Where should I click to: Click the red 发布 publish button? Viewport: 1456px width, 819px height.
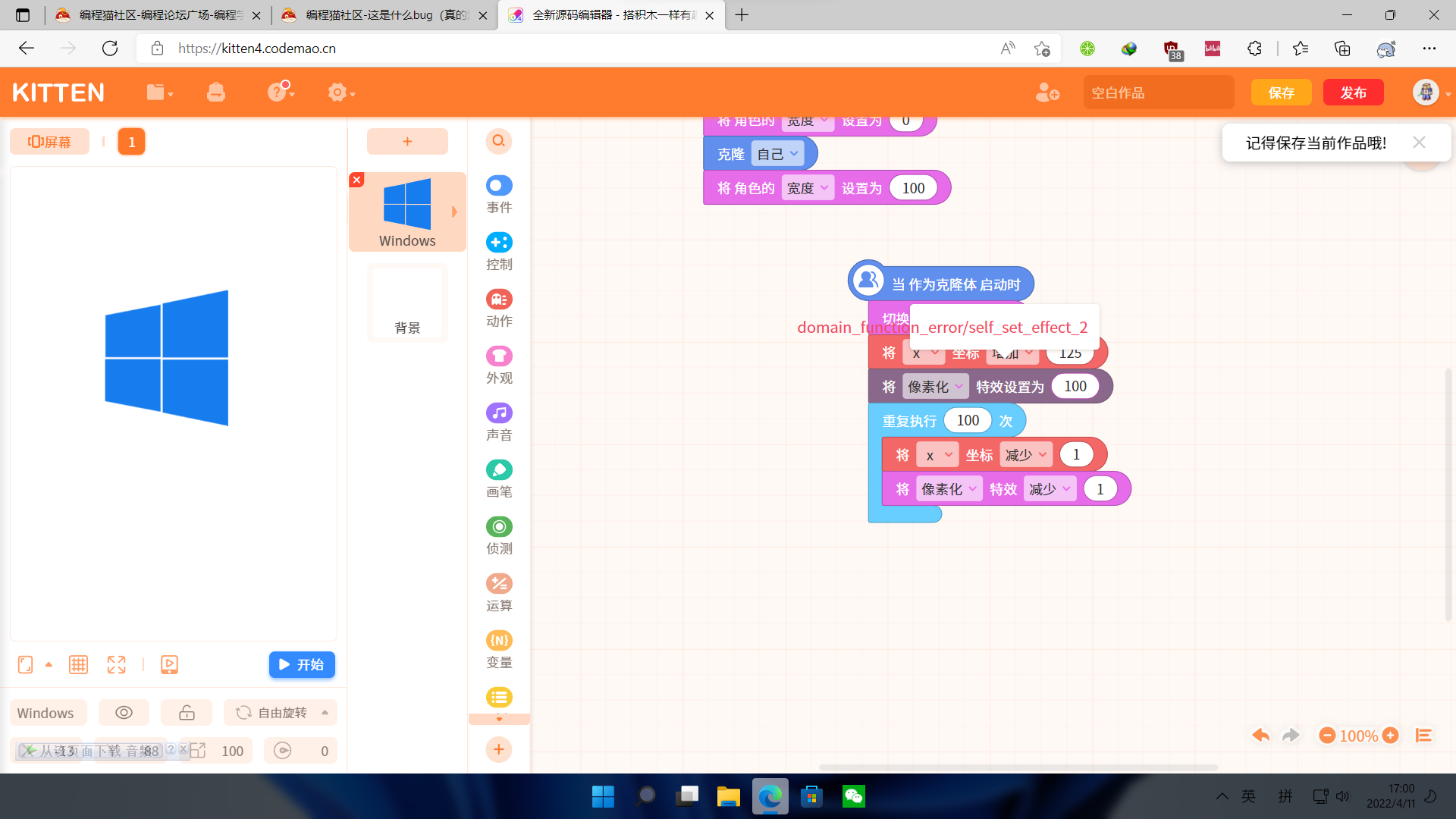[1354, 93]
